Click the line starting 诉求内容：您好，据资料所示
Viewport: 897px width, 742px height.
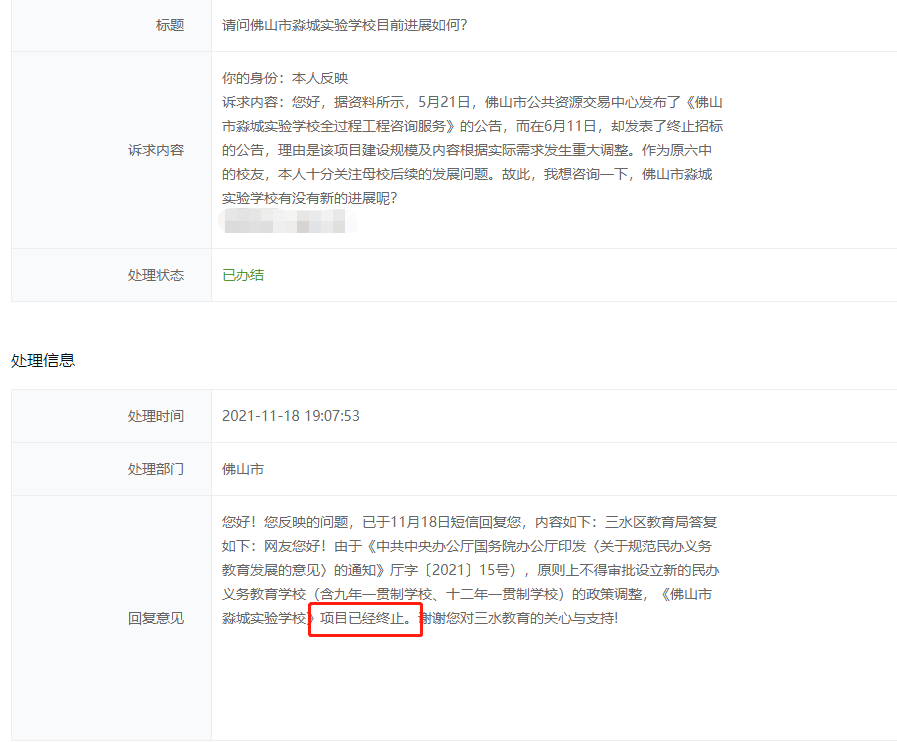(473, 102)
